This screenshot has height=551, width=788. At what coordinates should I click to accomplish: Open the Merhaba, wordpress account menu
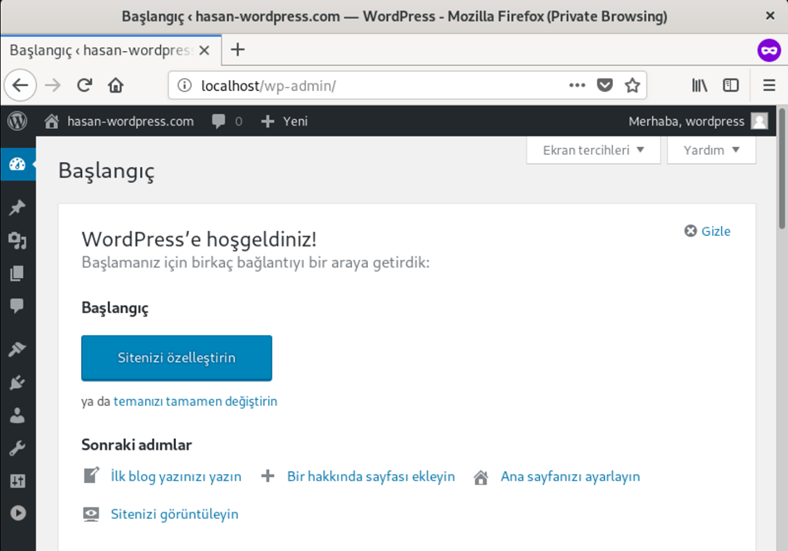click(698, 121)
